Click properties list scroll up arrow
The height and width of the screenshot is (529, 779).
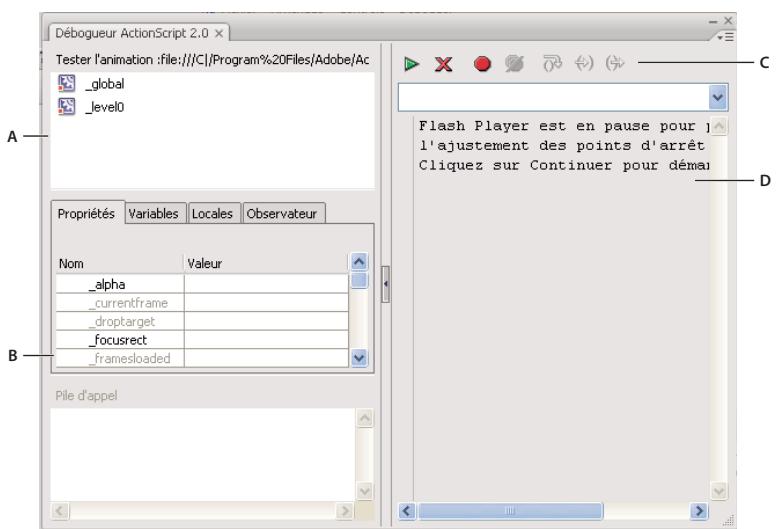click(359, 261)
